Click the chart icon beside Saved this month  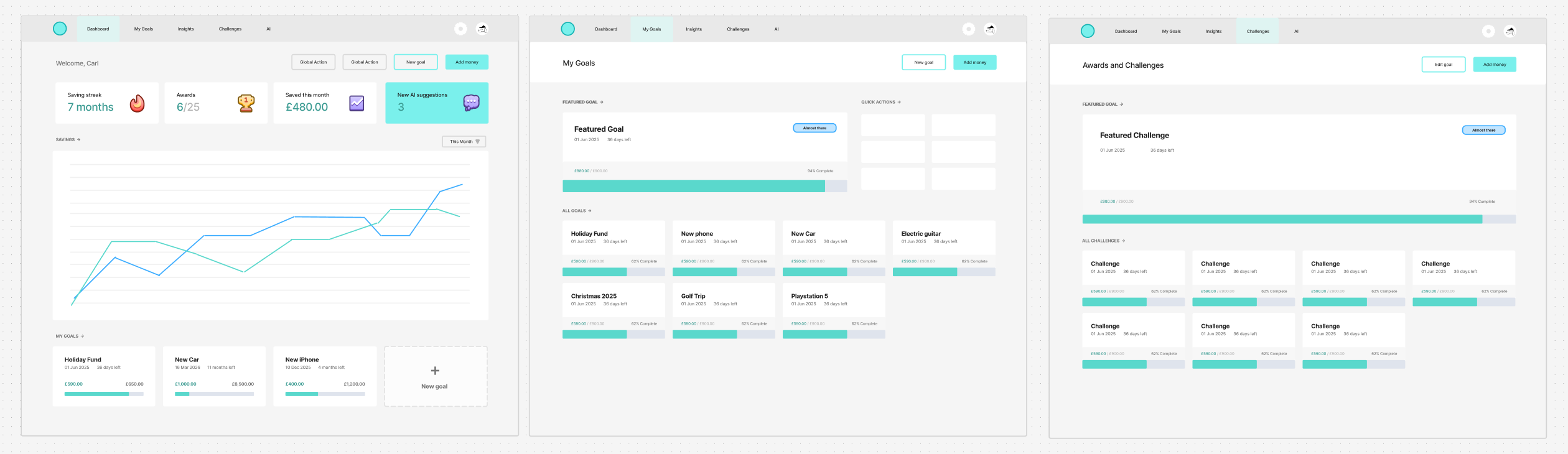coord(357,103)
